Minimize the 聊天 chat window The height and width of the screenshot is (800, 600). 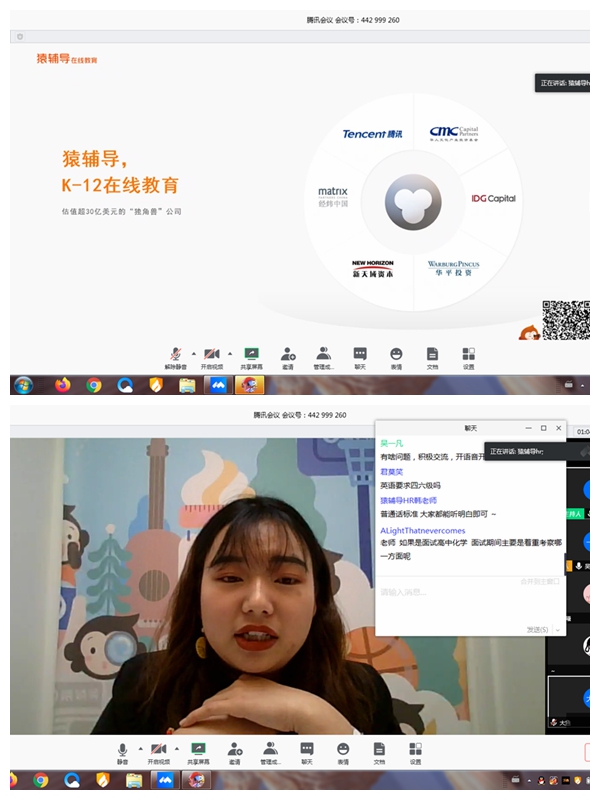[528, 428]
